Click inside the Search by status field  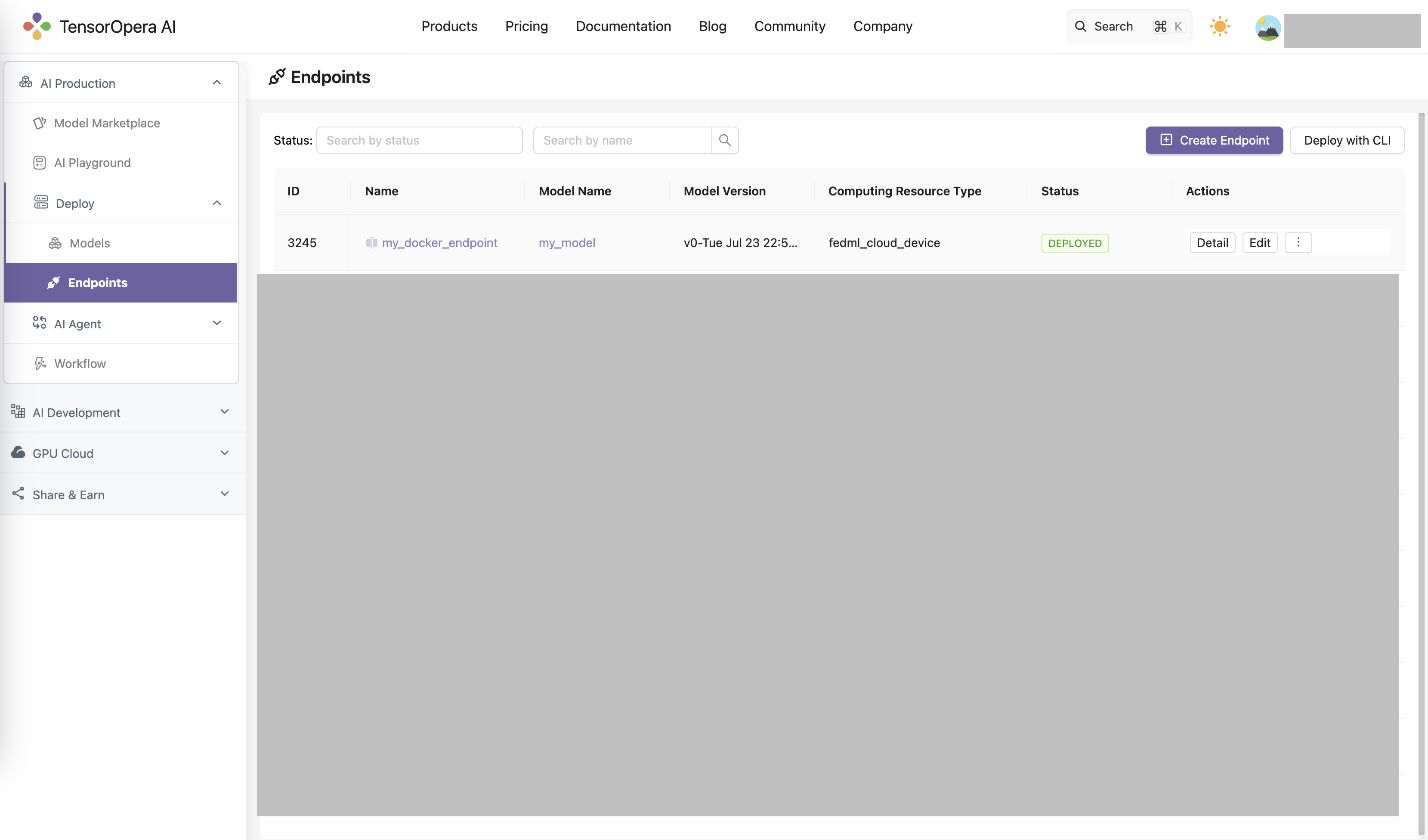tap(419, 140)
